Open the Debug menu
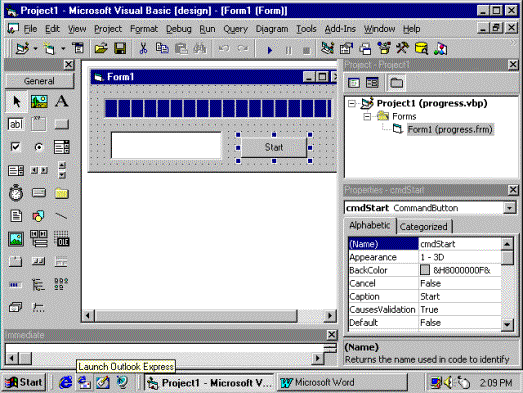The height and width of the screenshot is (393, 523). pos(179,29)
